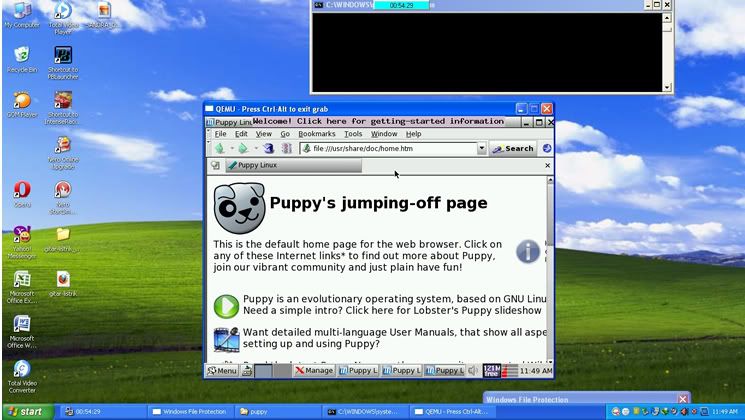Click the Search button in browser toolbar
Screen dimensions: 745x420
[513, 148]
